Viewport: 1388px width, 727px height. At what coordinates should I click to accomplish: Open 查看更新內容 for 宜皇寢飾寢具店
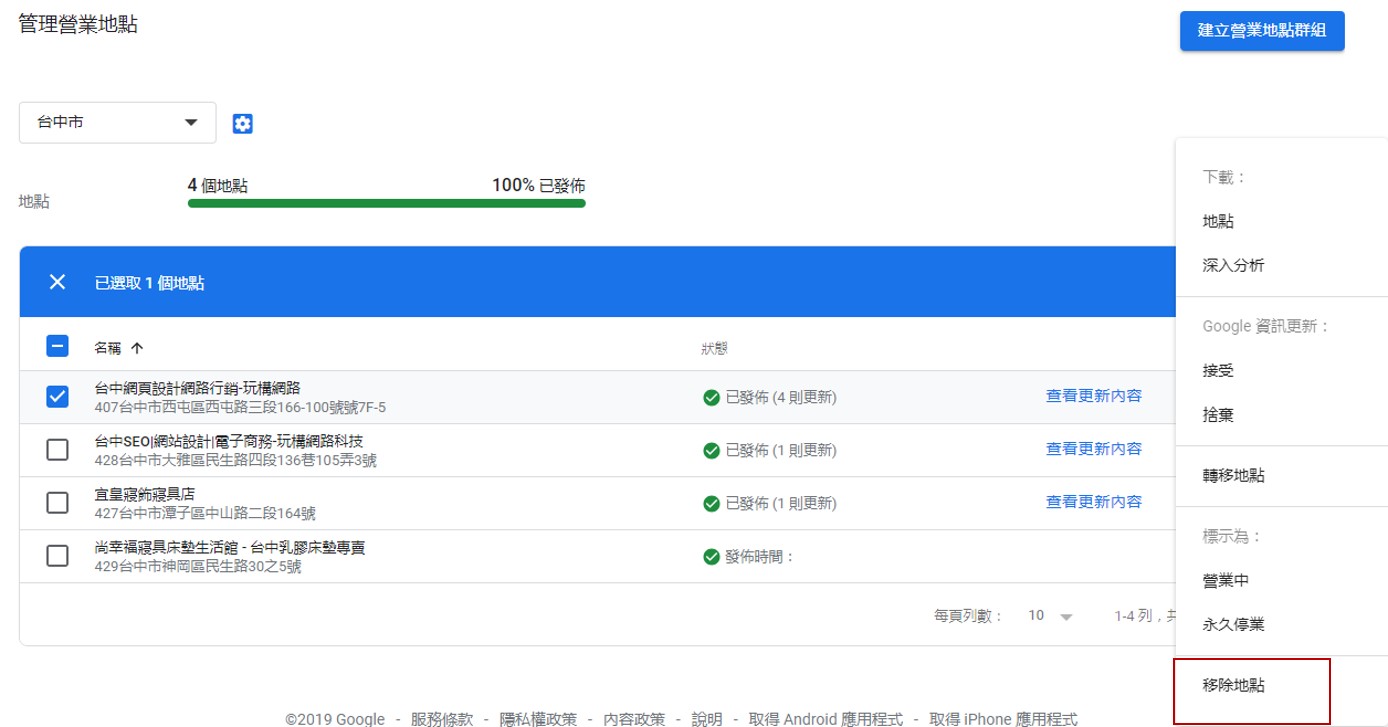coord(1093,502)
